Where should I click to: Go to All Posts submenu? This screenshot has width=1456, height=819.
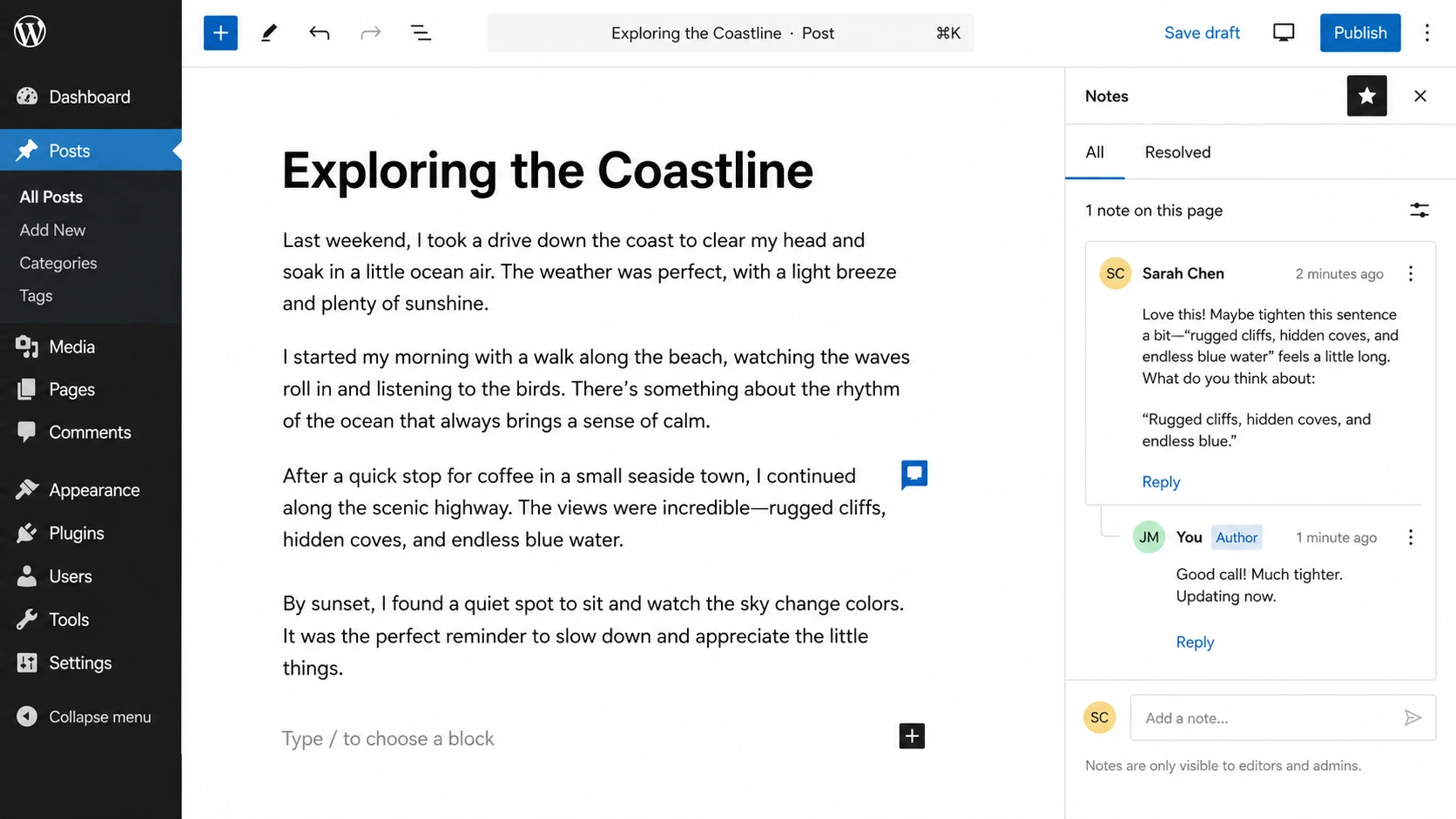click(x=51, y=197)
